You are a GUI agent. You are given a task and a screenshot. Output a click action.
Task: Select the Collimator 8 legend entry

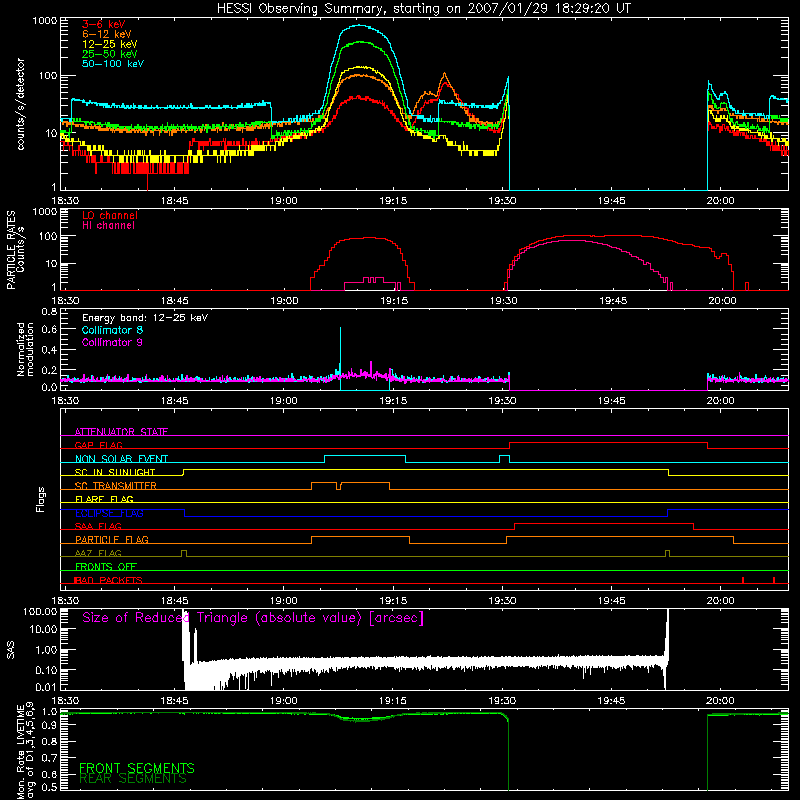[x=112, y=330]
